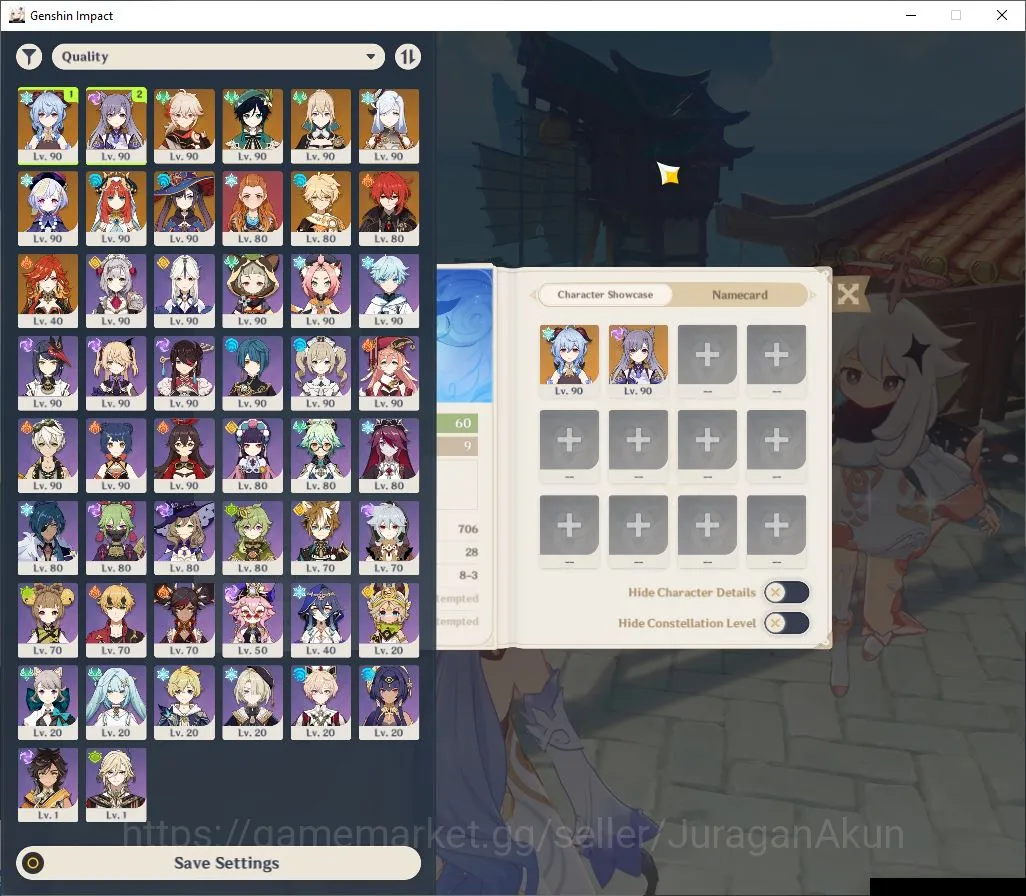Choose Amber's portrait
1026x896 pixels.
[x=184, y=456]
